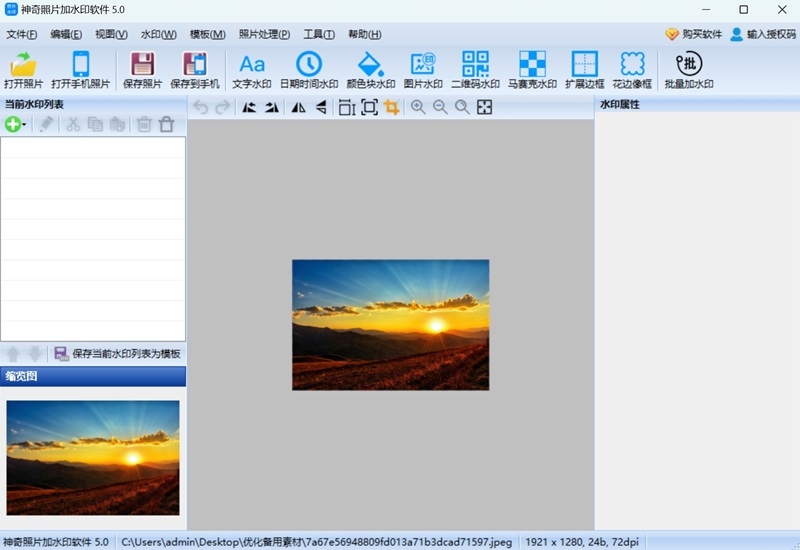Open the 水印(W) menu
The height and width of the screenshot is (550, 800).
(159, 34)
